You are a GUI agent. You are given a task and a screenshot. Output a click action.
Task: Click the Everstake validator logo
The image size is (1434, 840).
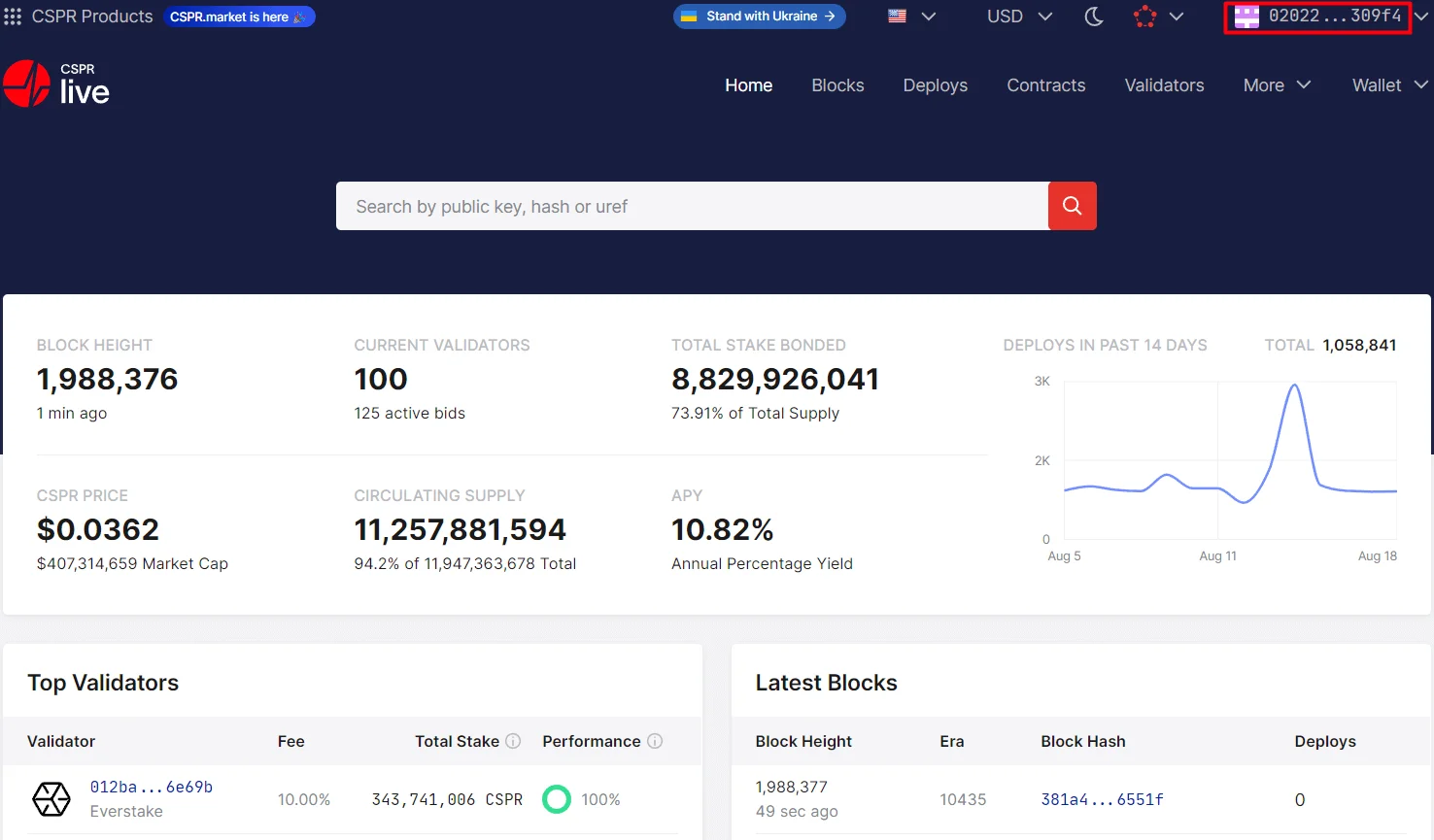click(51, 799)
